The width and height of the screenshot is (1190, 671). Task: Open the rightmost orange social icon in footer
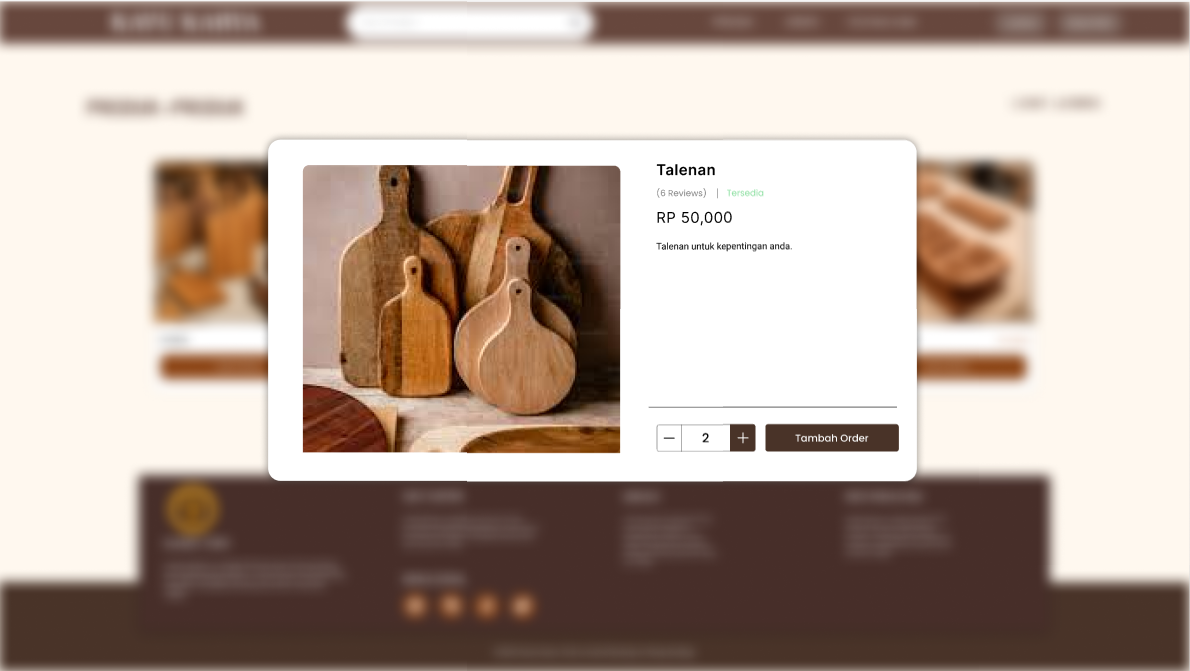[x=522, y=606]
